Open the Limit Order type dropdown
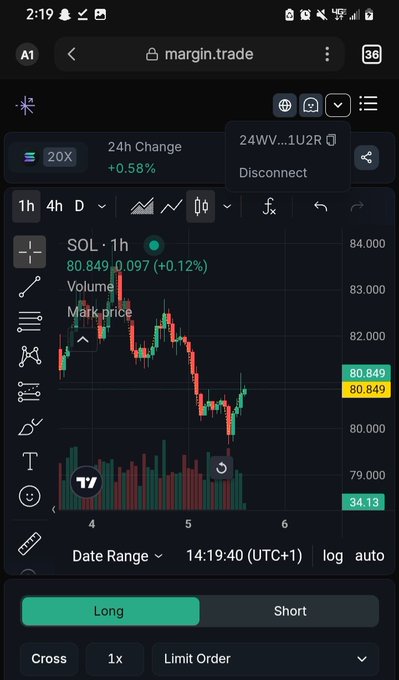Screen dimensions: 399x680 tap(265, 659)
